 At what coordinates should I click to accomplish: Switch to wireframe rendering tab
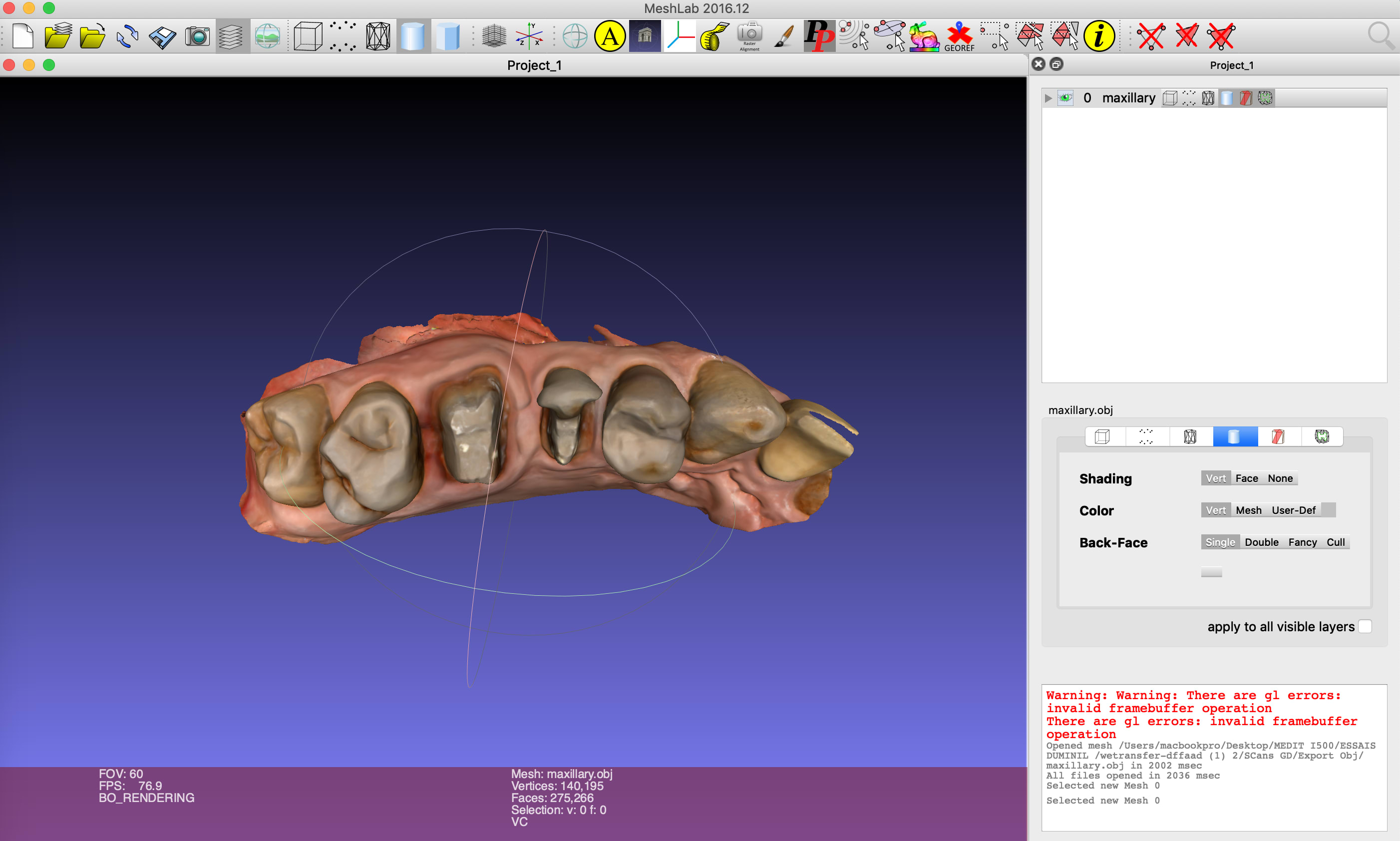click(x=1190, y=436)
